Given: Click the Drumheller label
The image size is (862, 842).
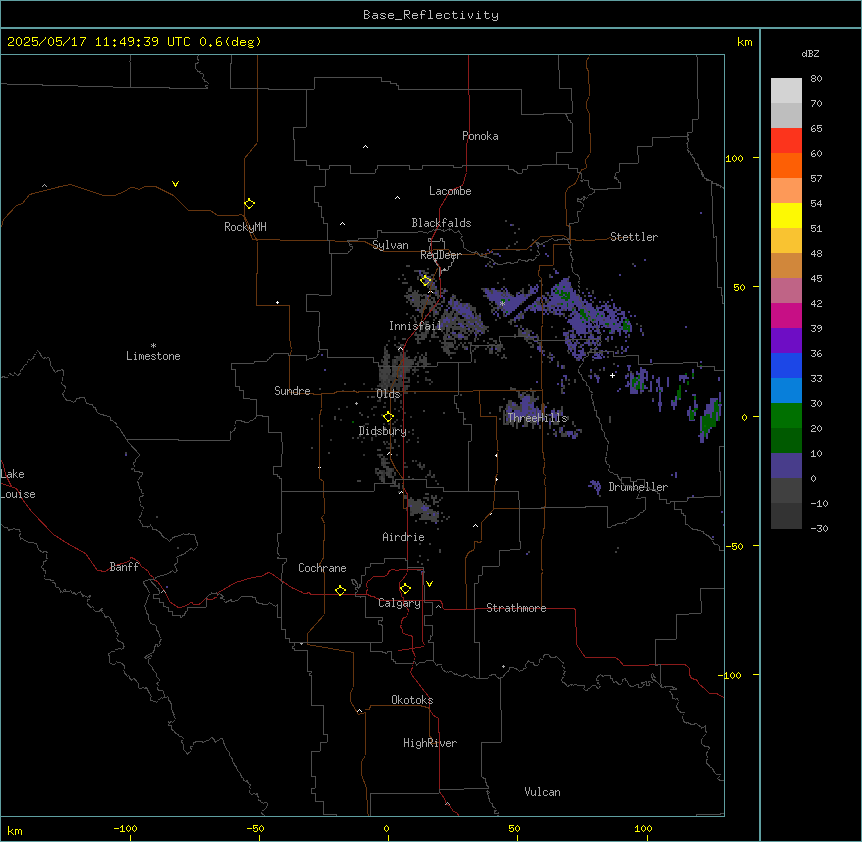Looking at the screenshot, I should coord(638,487).
